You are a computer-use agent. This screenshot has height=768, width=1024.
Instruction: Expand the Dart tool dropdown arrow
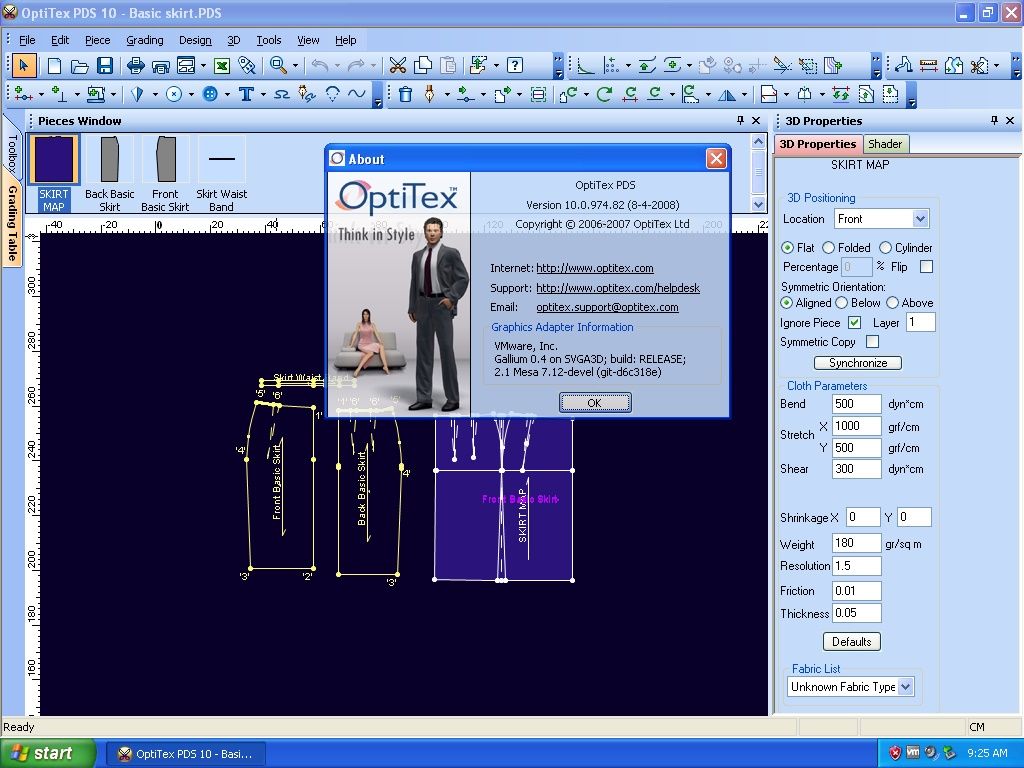pyautogui.click(x=155, y=95)
